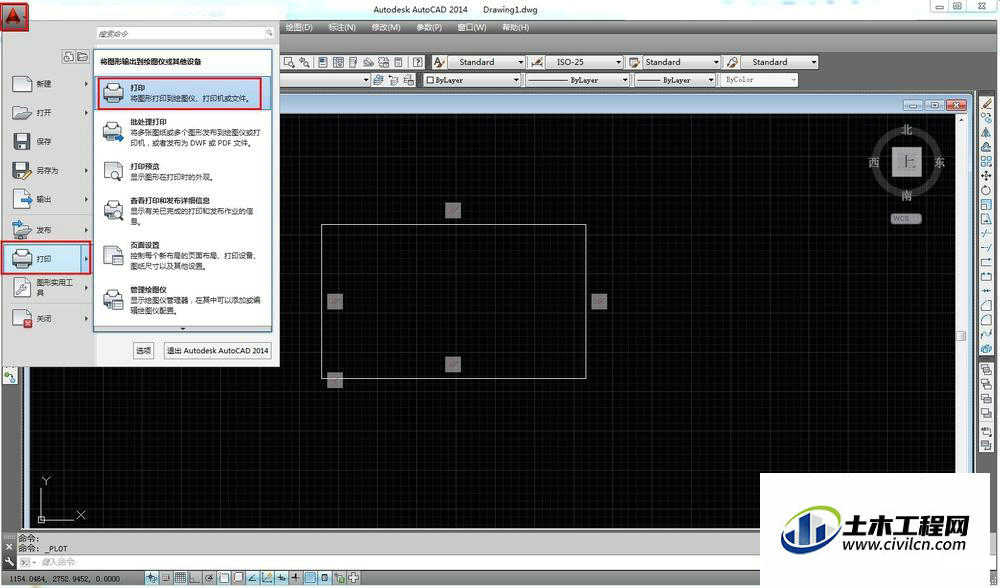Open the 参数(P) Parametric menu
This screenshot has height=588, width=1000.
(x=429, y=27)
